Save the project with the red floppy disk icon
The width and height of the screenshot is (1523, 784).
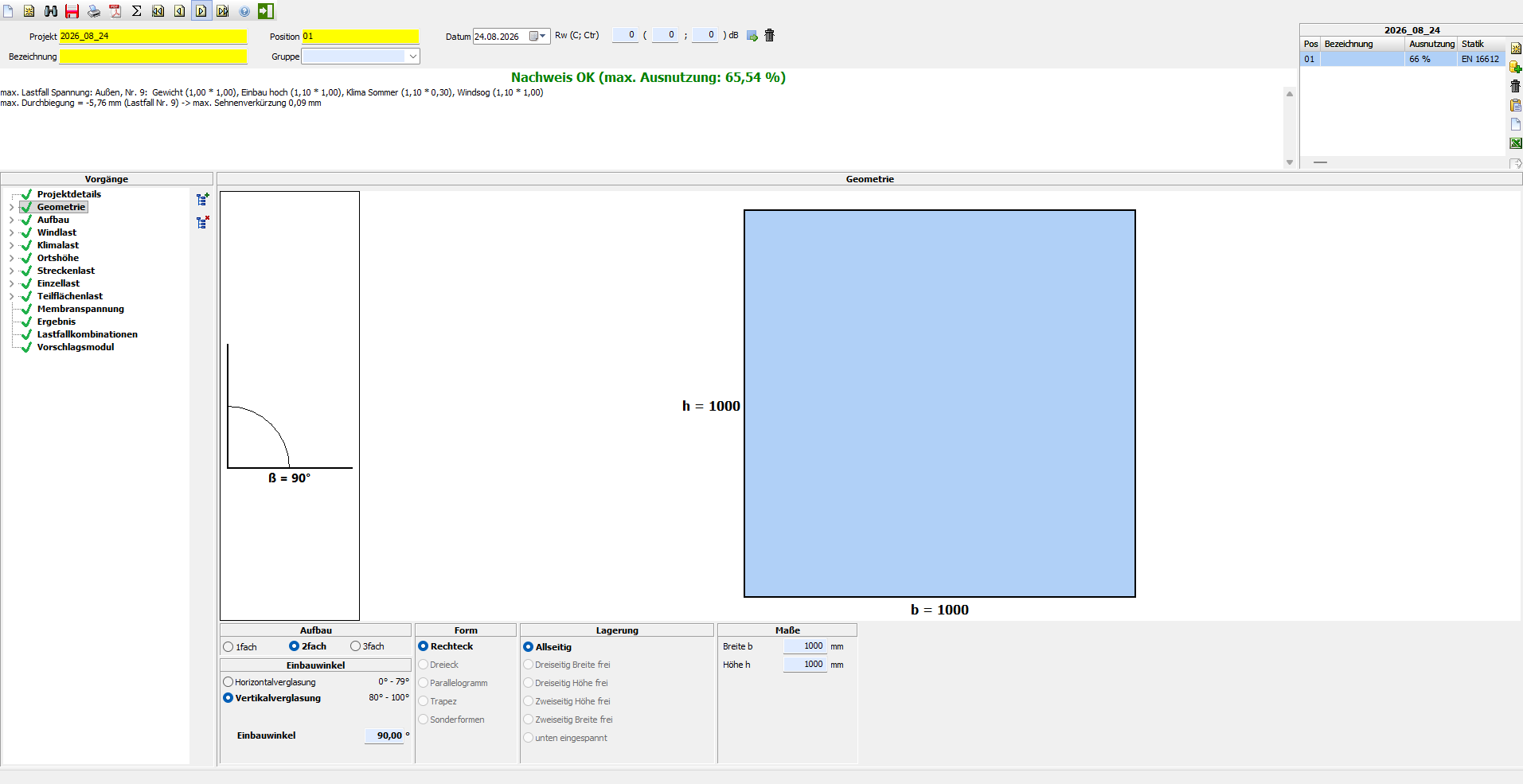pyautogui.click(x=72, y=11)
